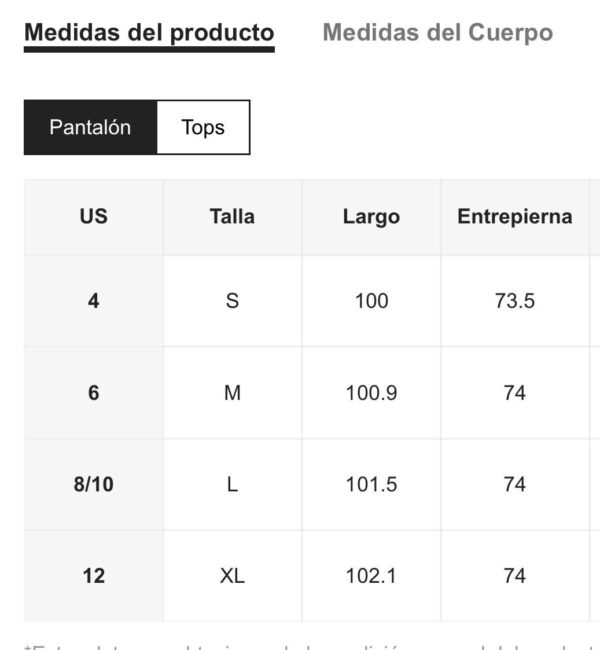Select the Pantalón segment button
This screenshot has height=650, width=600.
(90, 127)
